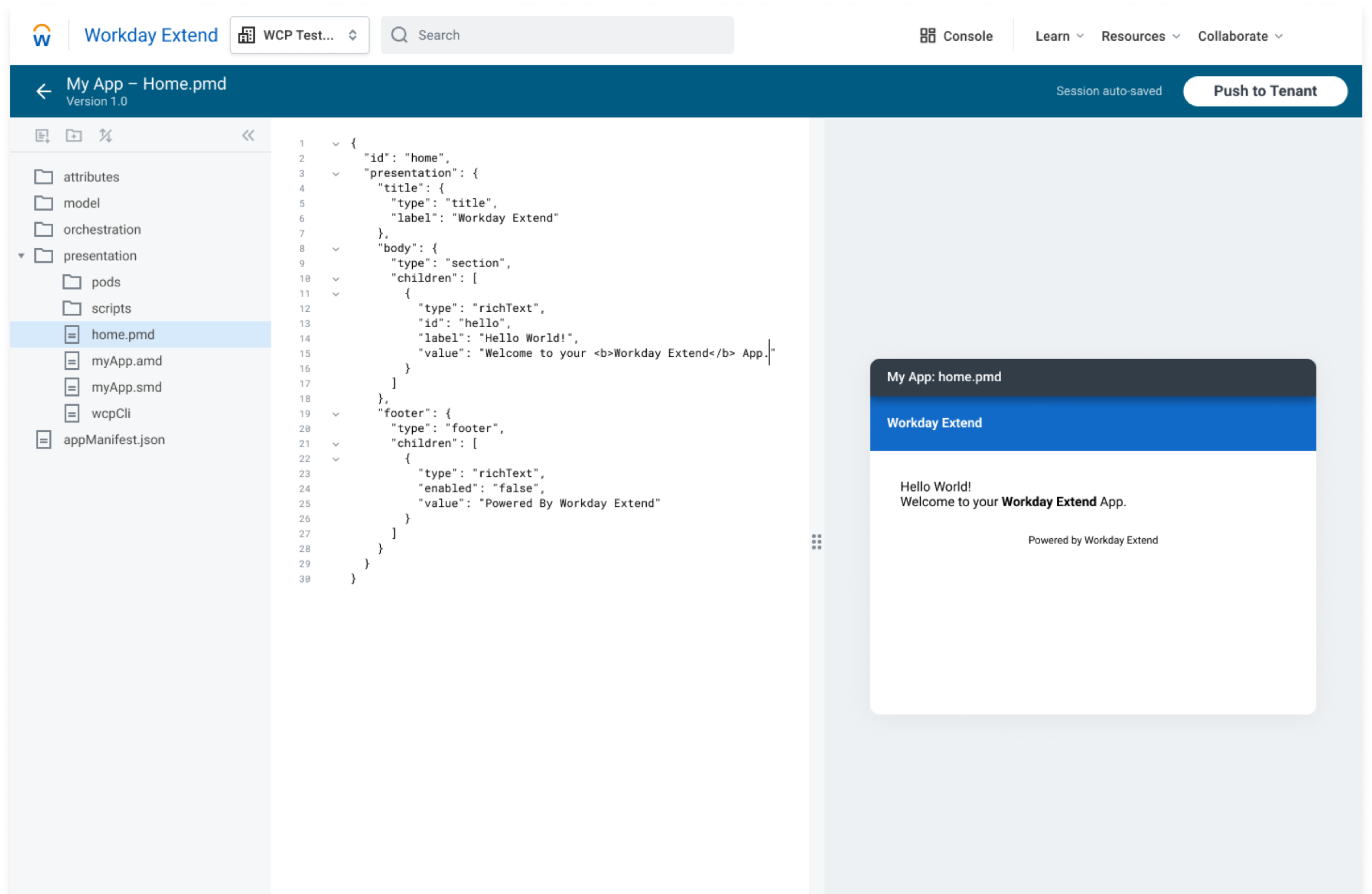Fold the body block at line 8

pos(336,249)
